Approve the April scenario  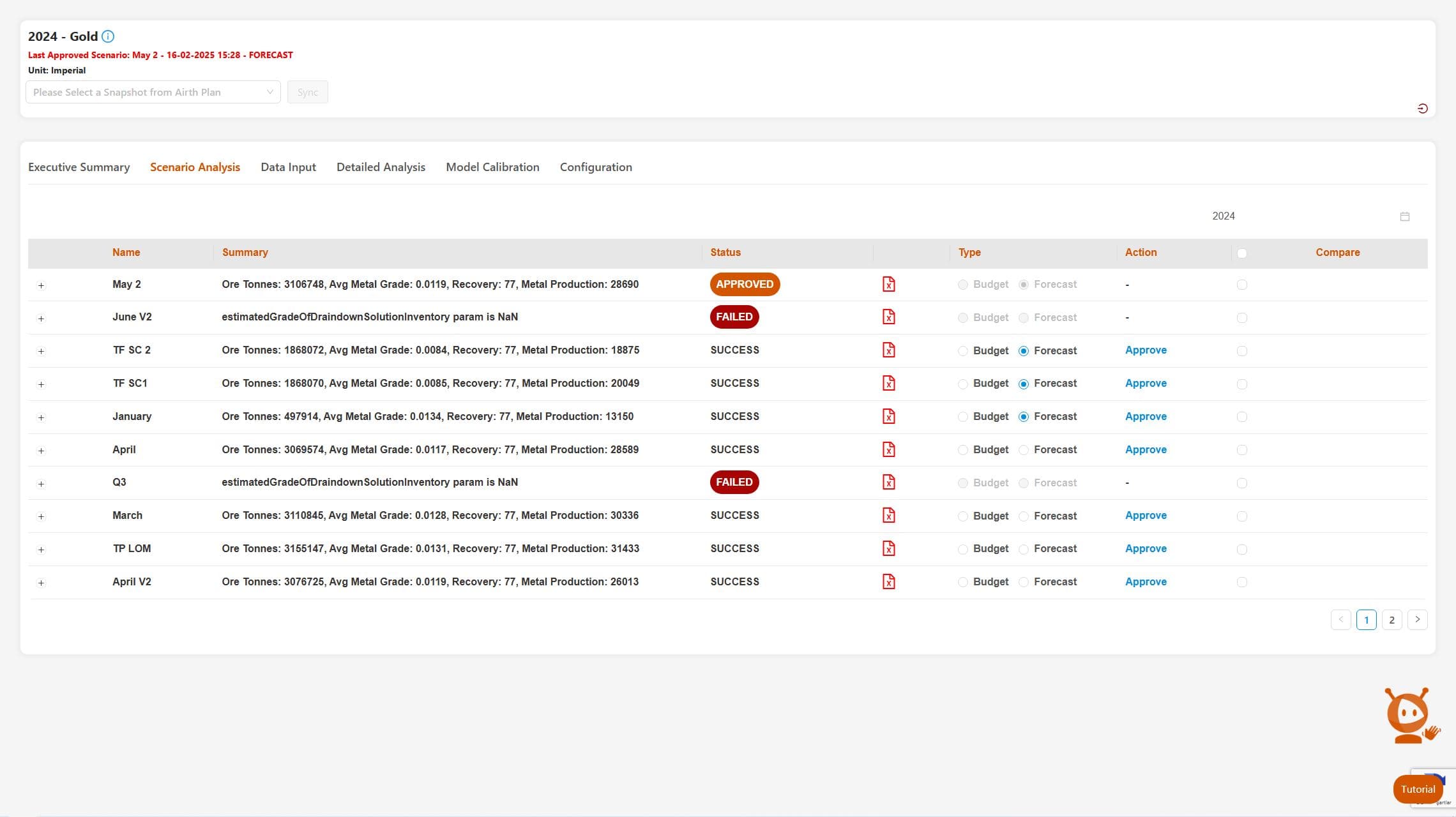(x=1146, y=449)
